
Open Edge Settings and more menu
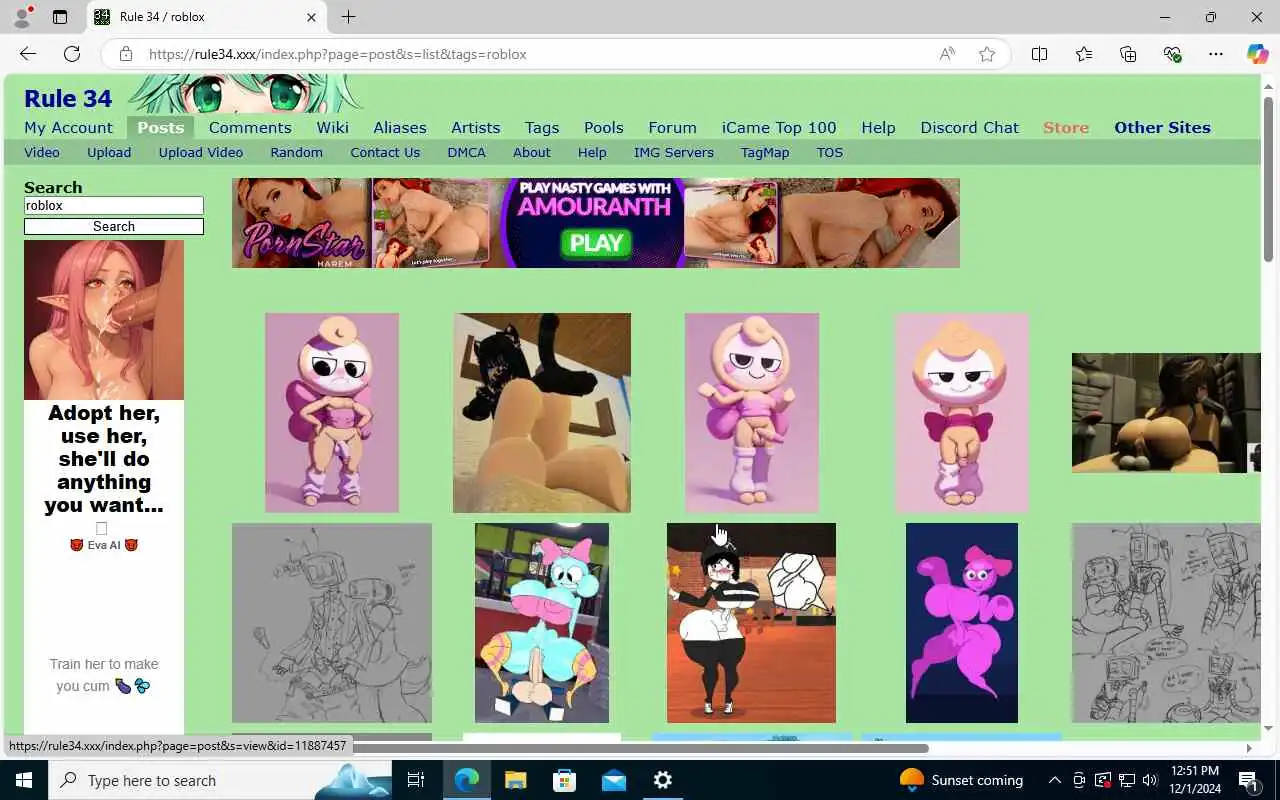[1216, 54]
